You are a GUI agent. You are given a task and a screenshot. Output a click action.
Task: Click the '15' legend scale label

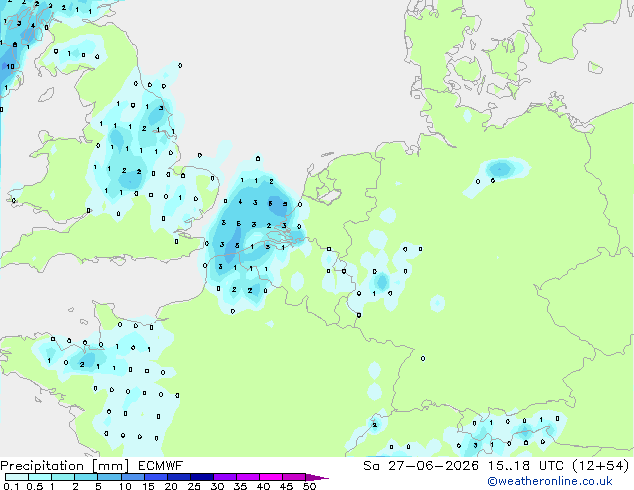(148, 486)
